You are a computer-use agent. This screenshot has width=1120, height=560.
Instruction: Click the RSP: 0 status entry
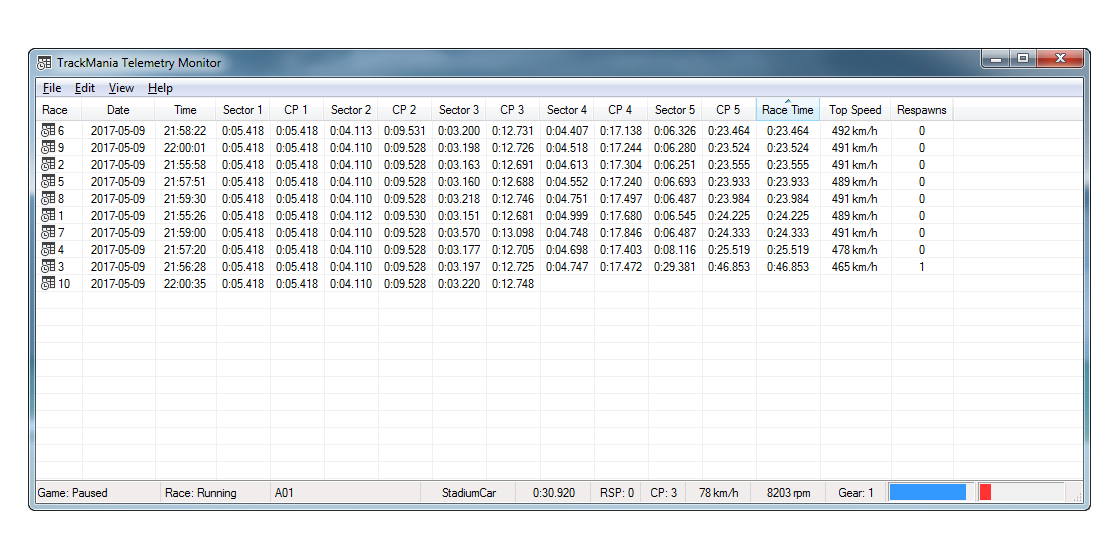coord(616,493)
